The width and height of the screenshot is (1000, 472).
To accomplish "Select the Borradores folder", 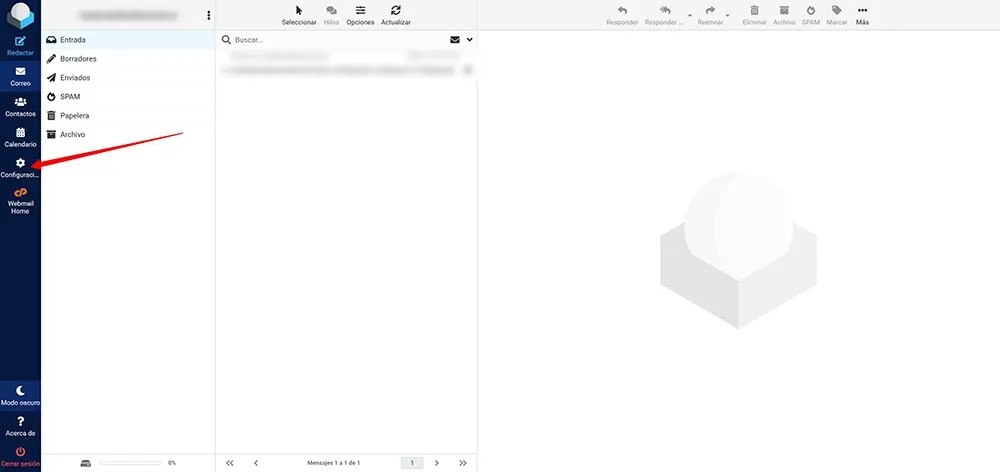I will (x=78, y=59).
